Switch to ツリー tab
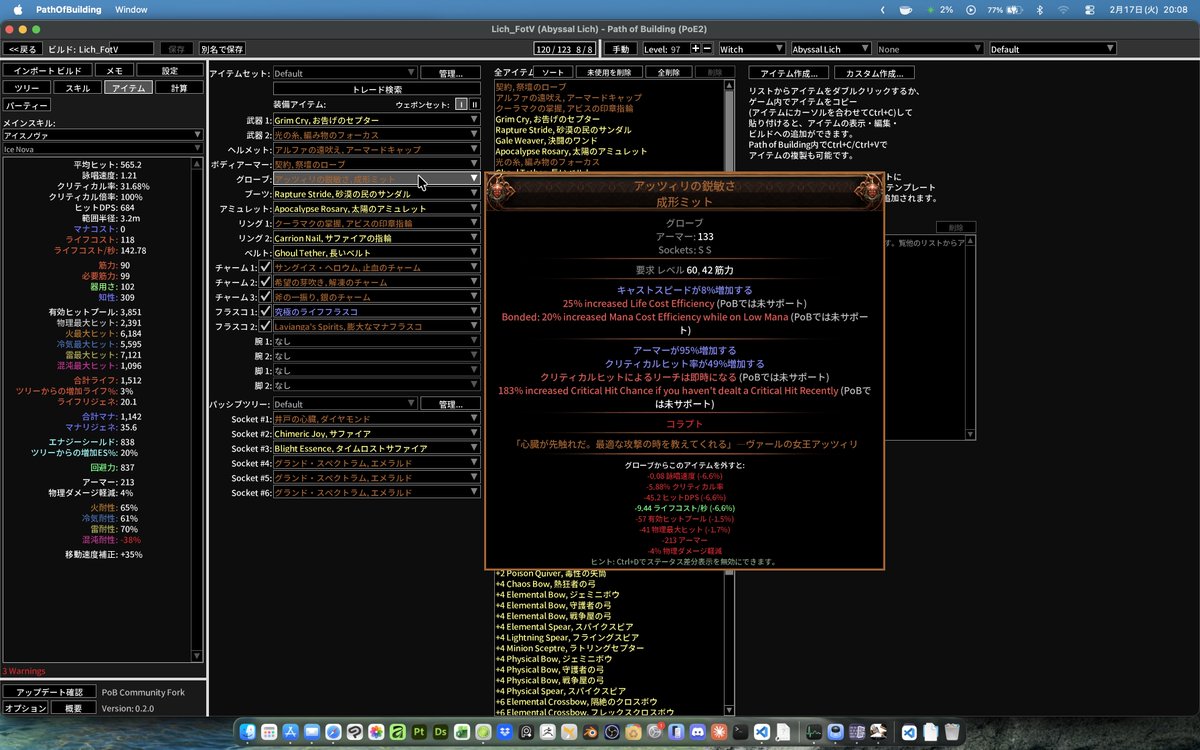The image size is (1200, 750). pos(26,88)
